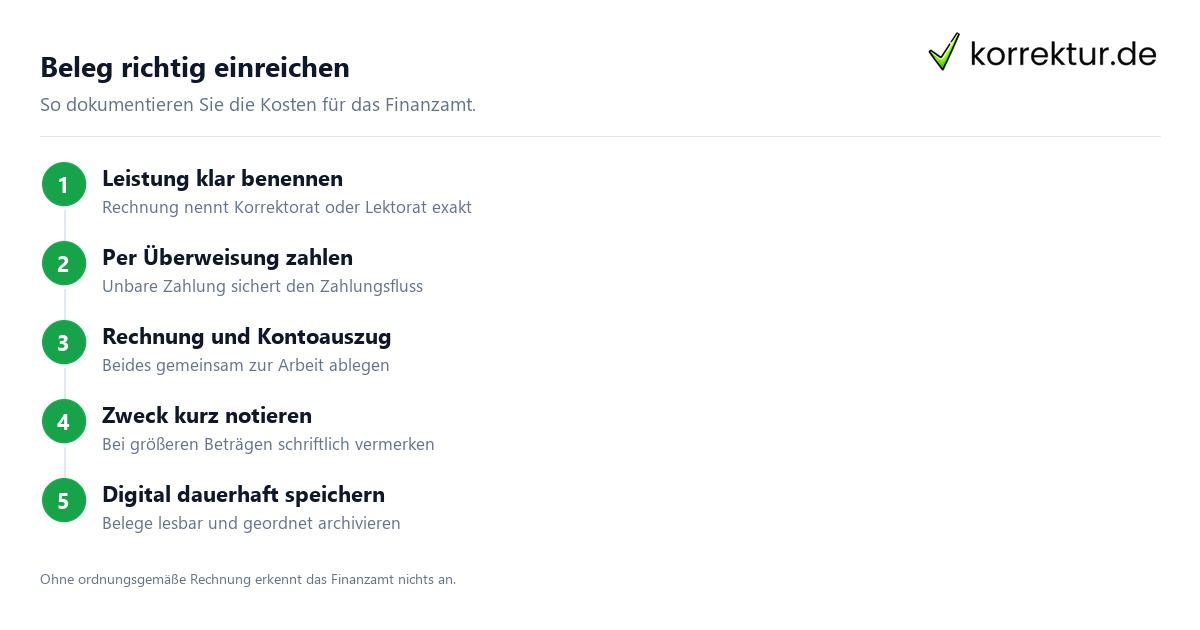This screenshot has height=630, width=1200.
Task: Select the heading Zweck kurz notieren
Action: (x=207, y=416)
